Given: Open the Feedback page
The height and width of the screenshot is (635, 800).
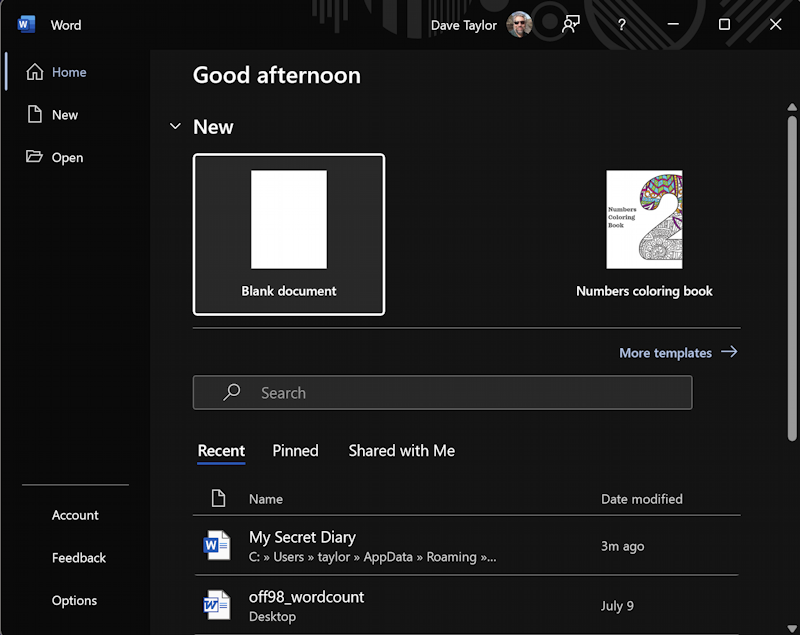Looking at the screenshot, I should click(79, 558).
